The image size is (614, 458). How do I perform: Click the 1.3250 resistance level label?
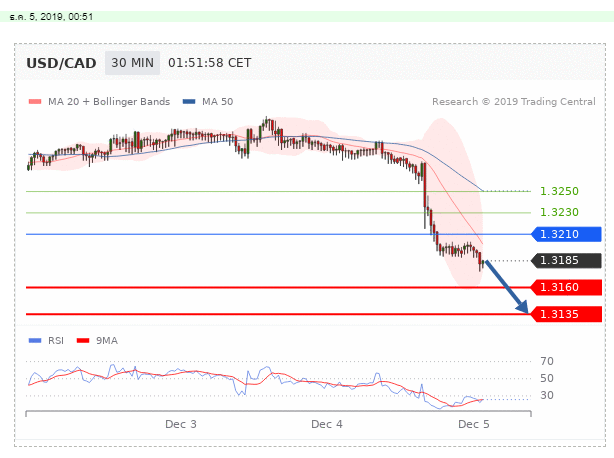559,191
